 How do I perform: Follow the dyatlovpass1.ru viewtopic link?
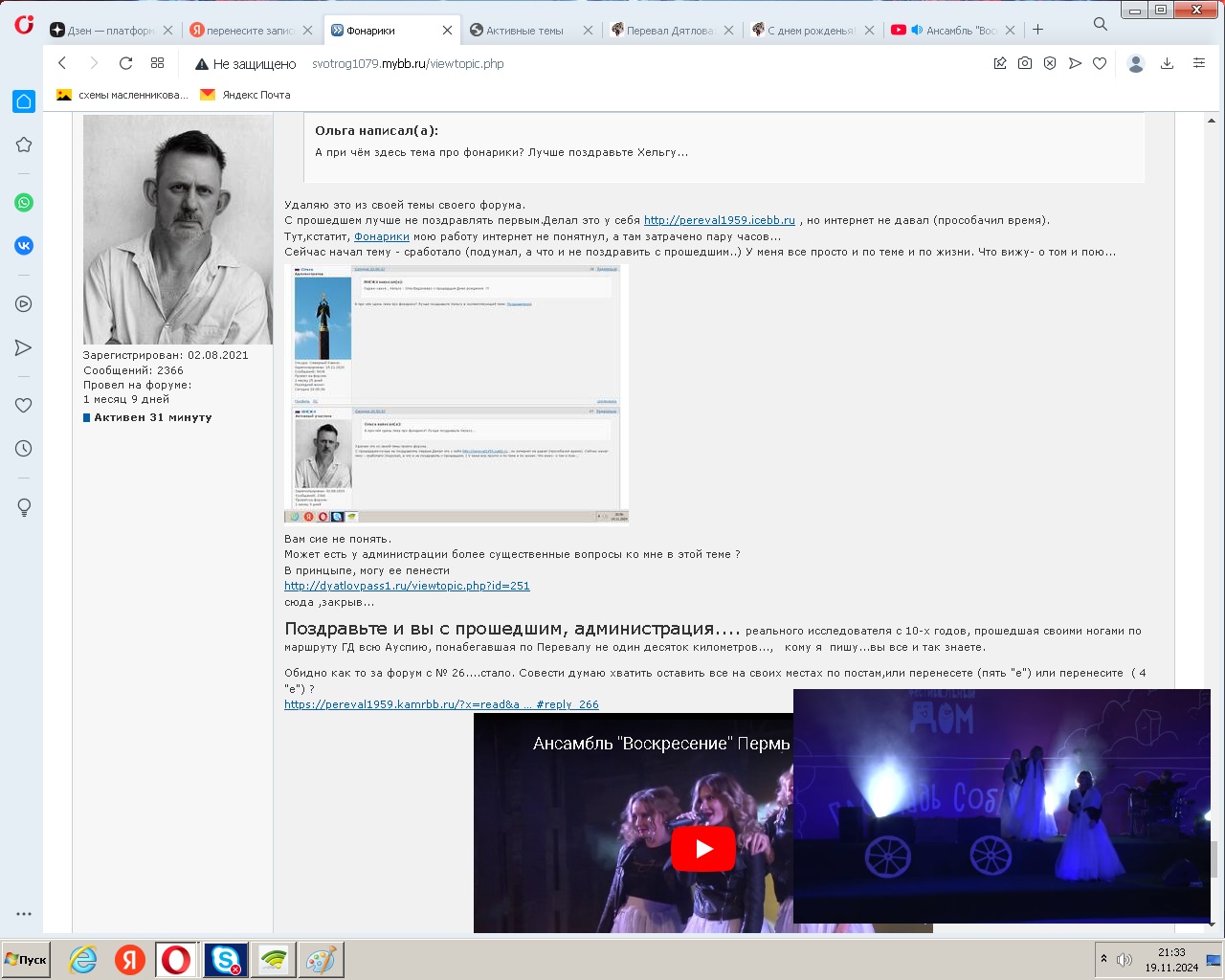(407, 586)
